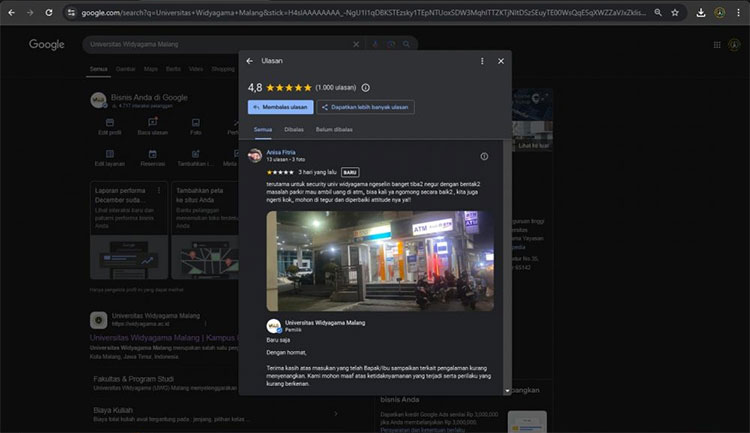Open Google account avatar on page
750x433 pixels.
click(x=734, y=44)
